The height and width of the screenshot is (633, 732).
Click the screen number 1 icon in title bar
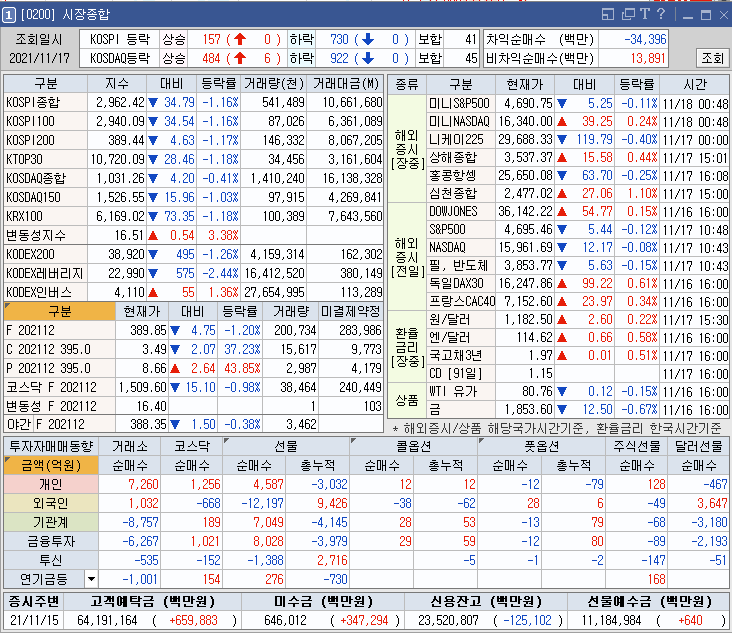(8, 15)
